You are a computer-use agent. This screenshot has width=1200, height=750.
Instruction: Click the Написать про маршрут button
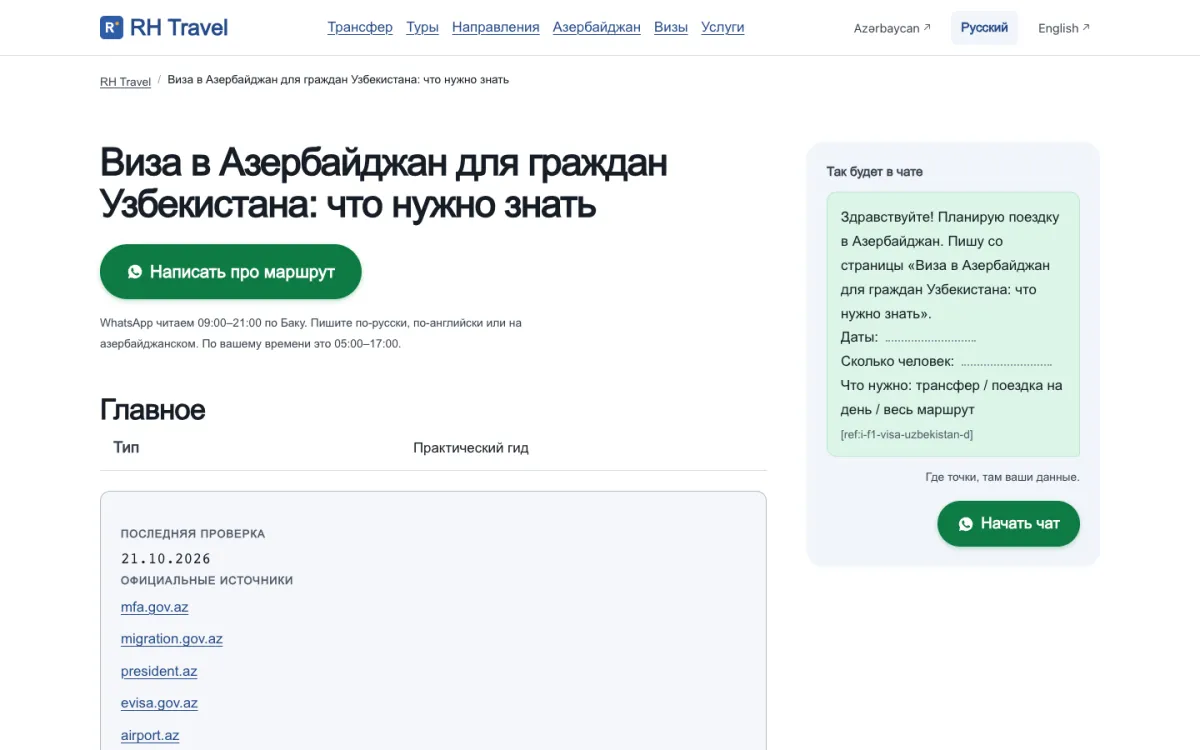point(231,272)
